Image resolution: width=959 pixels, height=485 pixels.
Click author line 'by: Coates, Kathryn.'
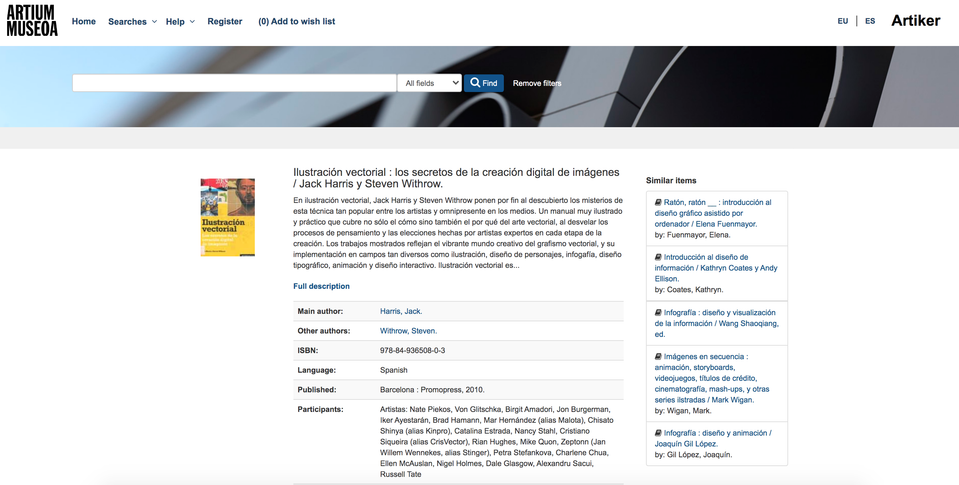pos(689,290)
